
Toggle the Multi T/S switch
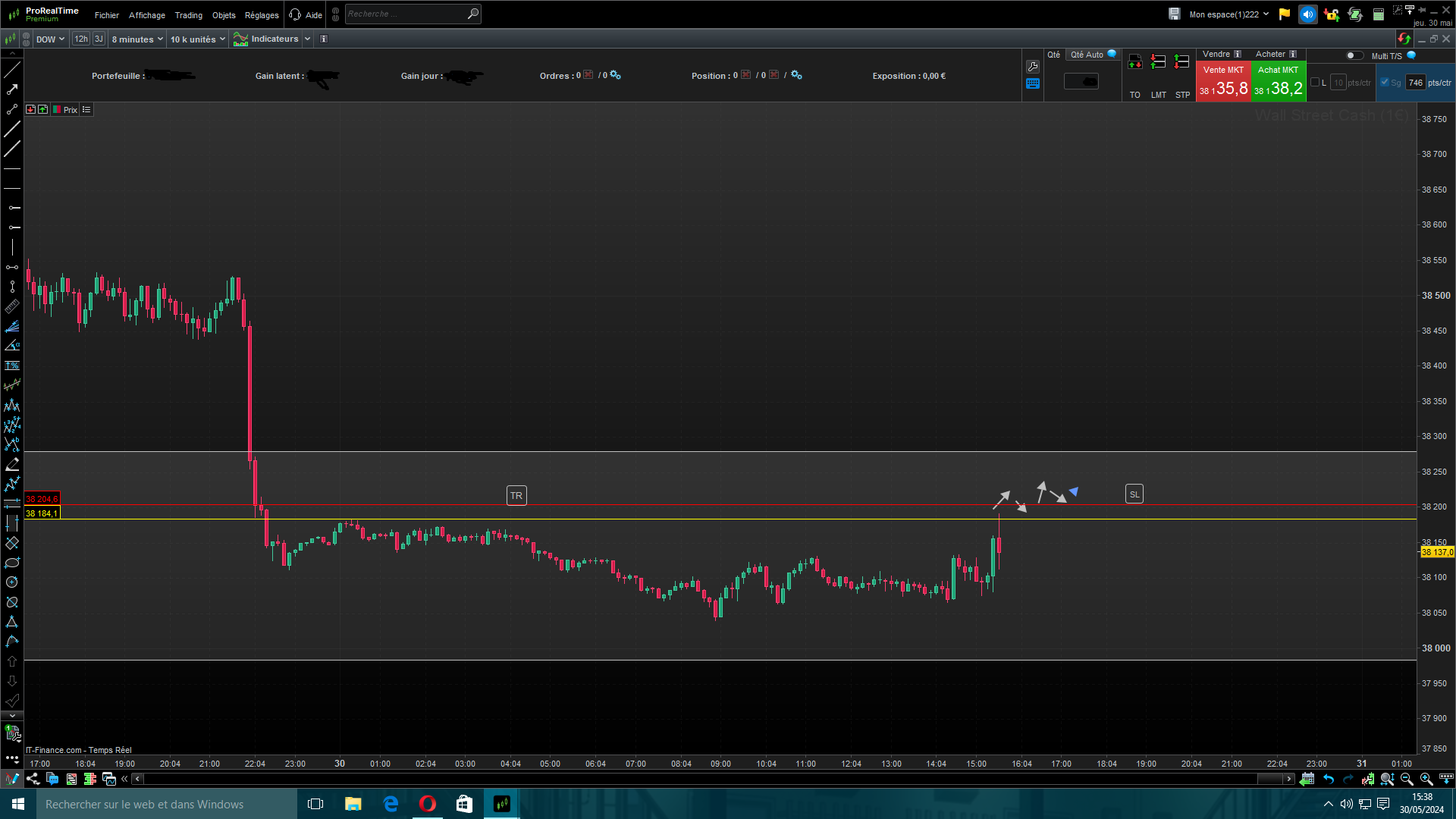1354,55
